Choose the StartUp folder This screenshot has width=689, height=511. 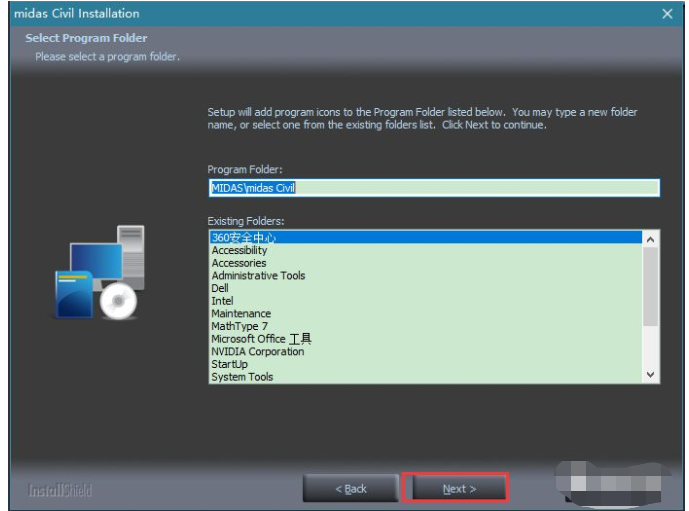click(x=425, y=364)
